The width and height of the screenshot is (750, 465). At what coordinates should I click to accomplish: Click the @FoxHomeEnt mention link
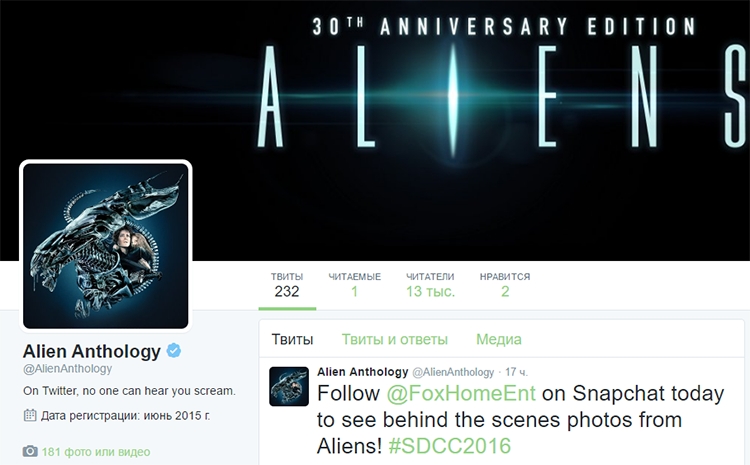[461, 393]
